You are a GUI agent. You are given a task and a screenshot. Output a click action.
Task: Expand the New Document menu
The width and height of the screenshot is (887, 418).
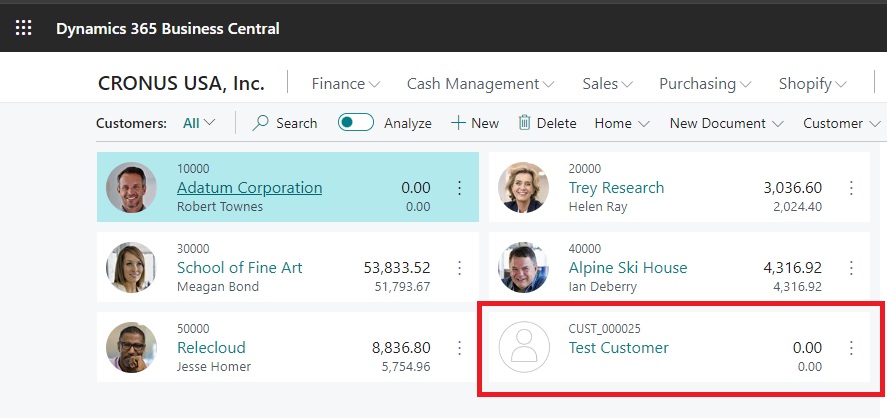(726, 123)
